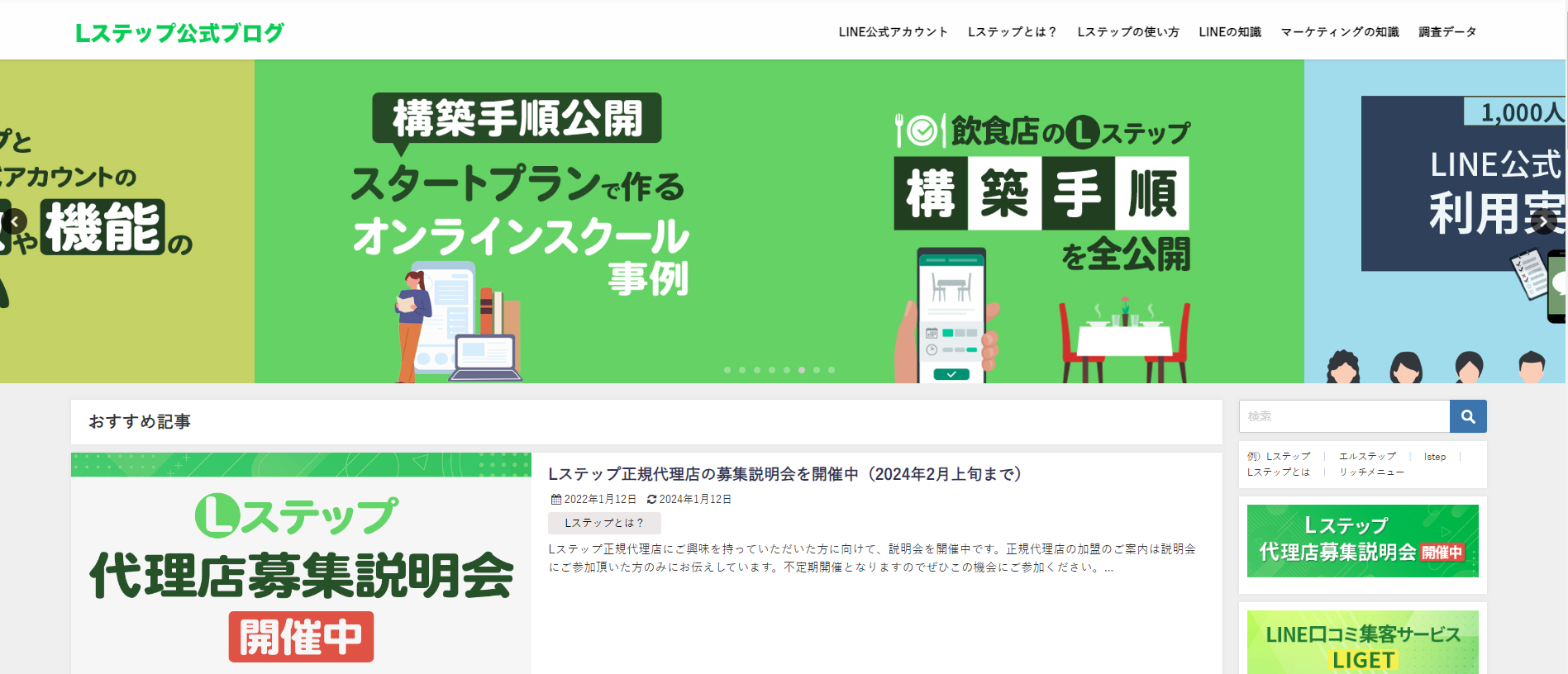Click the lstep example keyword
Screen dimensions: 1568x674
(1435, 456)
